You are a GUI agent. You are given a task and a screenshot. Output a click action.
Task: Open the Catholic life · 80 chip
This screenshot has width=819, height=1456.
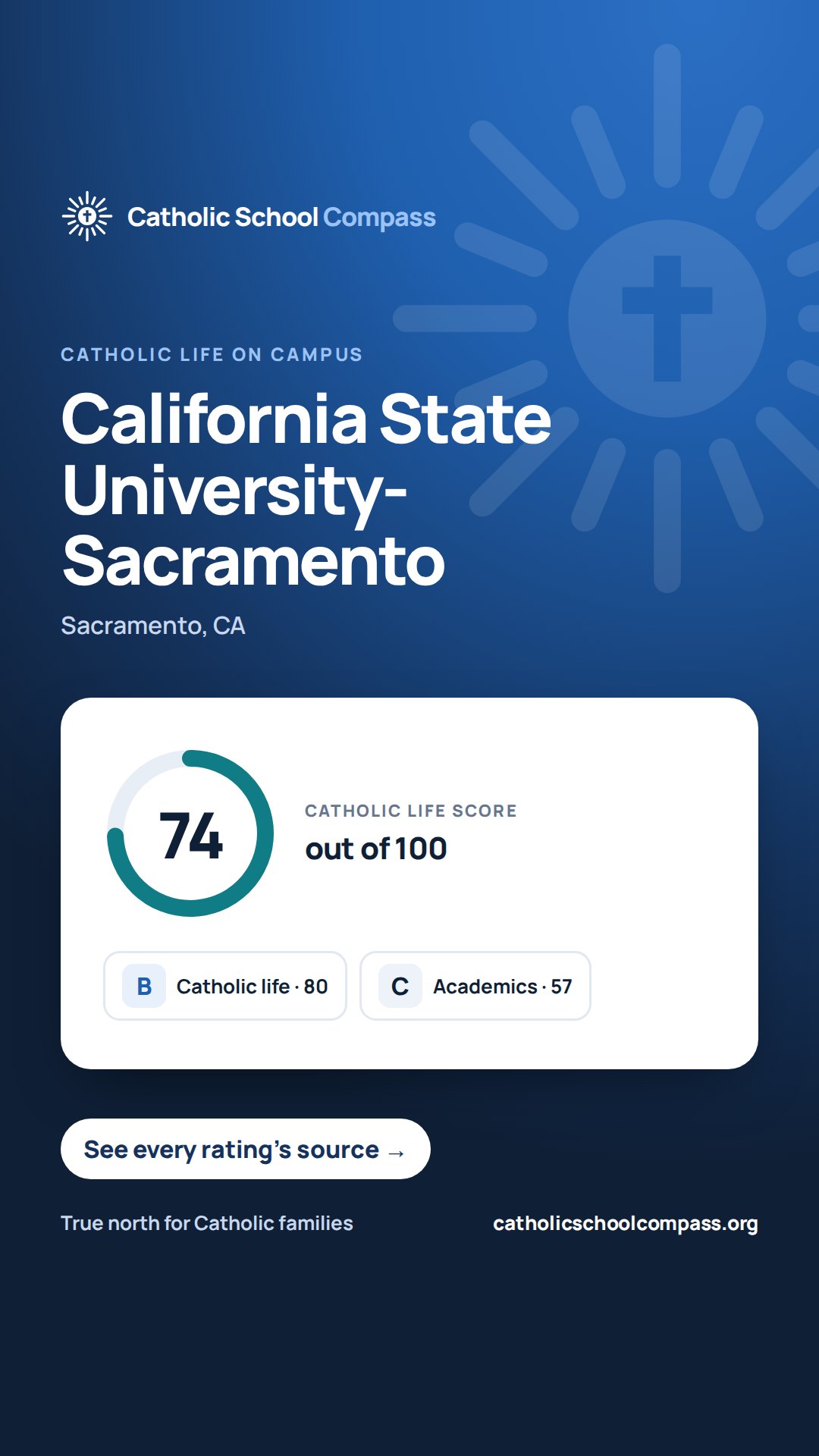click(x=225, y=986)
